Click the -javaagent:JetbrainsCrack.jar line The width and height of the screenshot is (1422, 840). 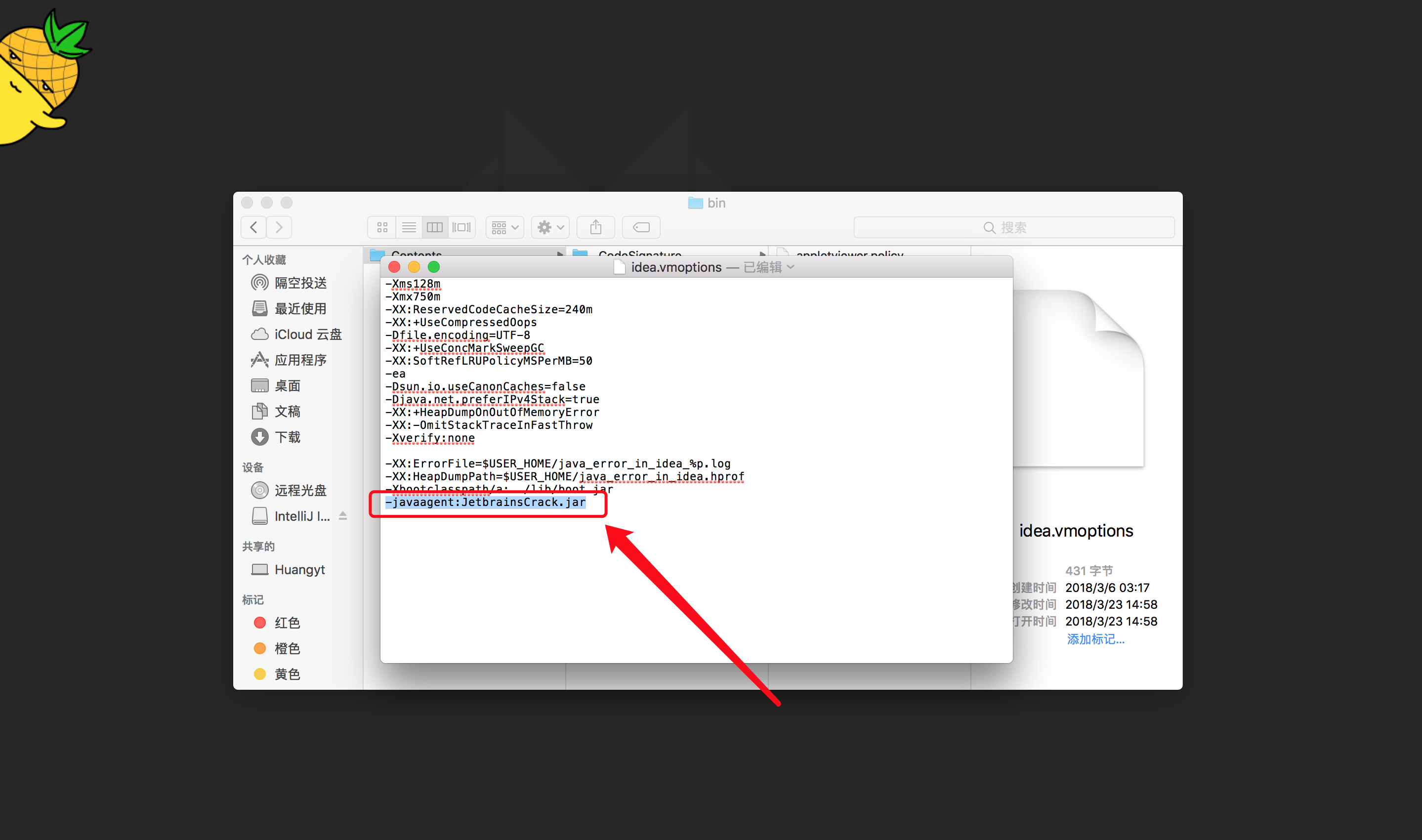point(486,503)
